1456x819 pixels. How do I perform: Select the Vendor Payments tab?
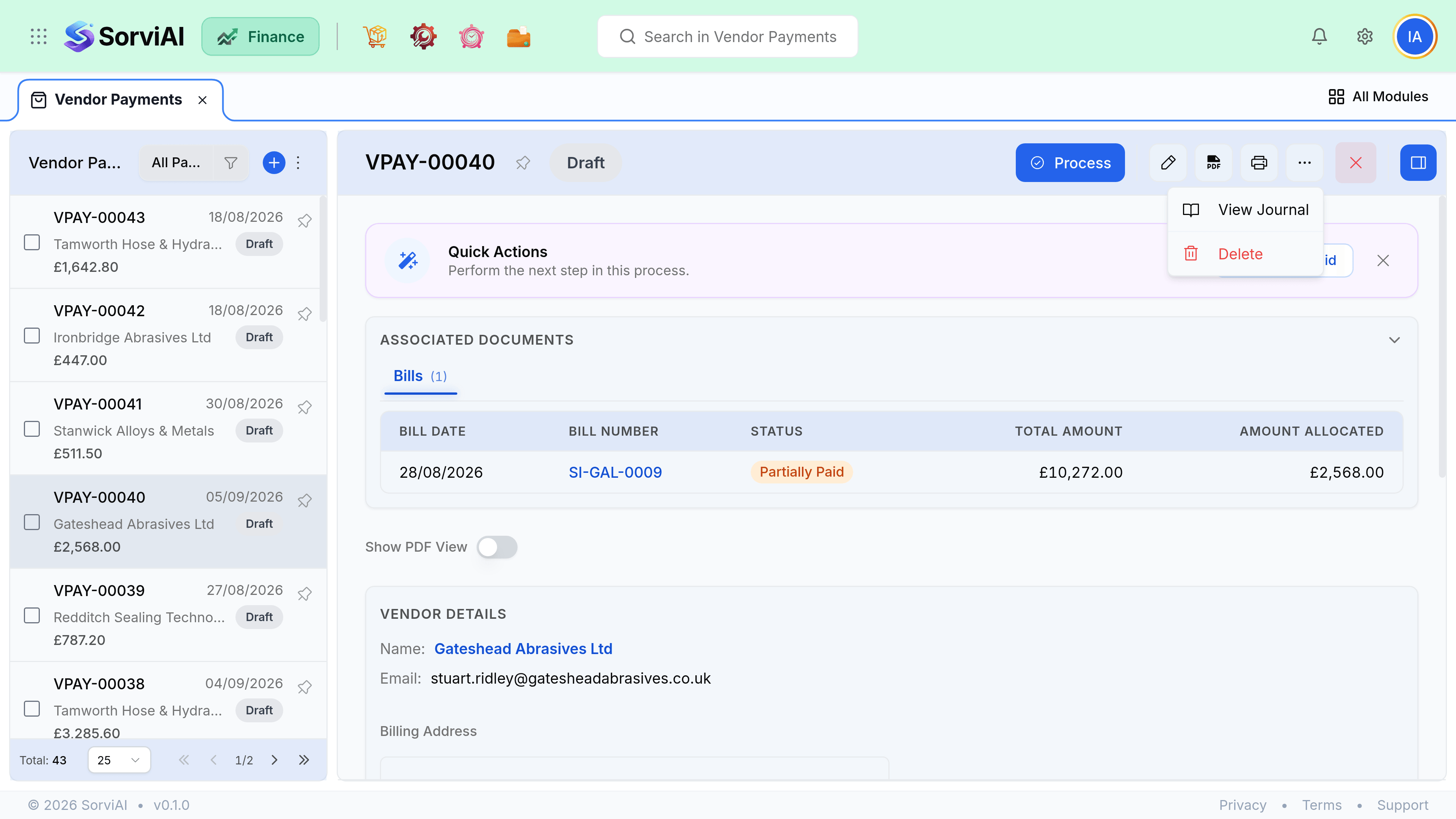pyautogui.click(x=121, y=100)
